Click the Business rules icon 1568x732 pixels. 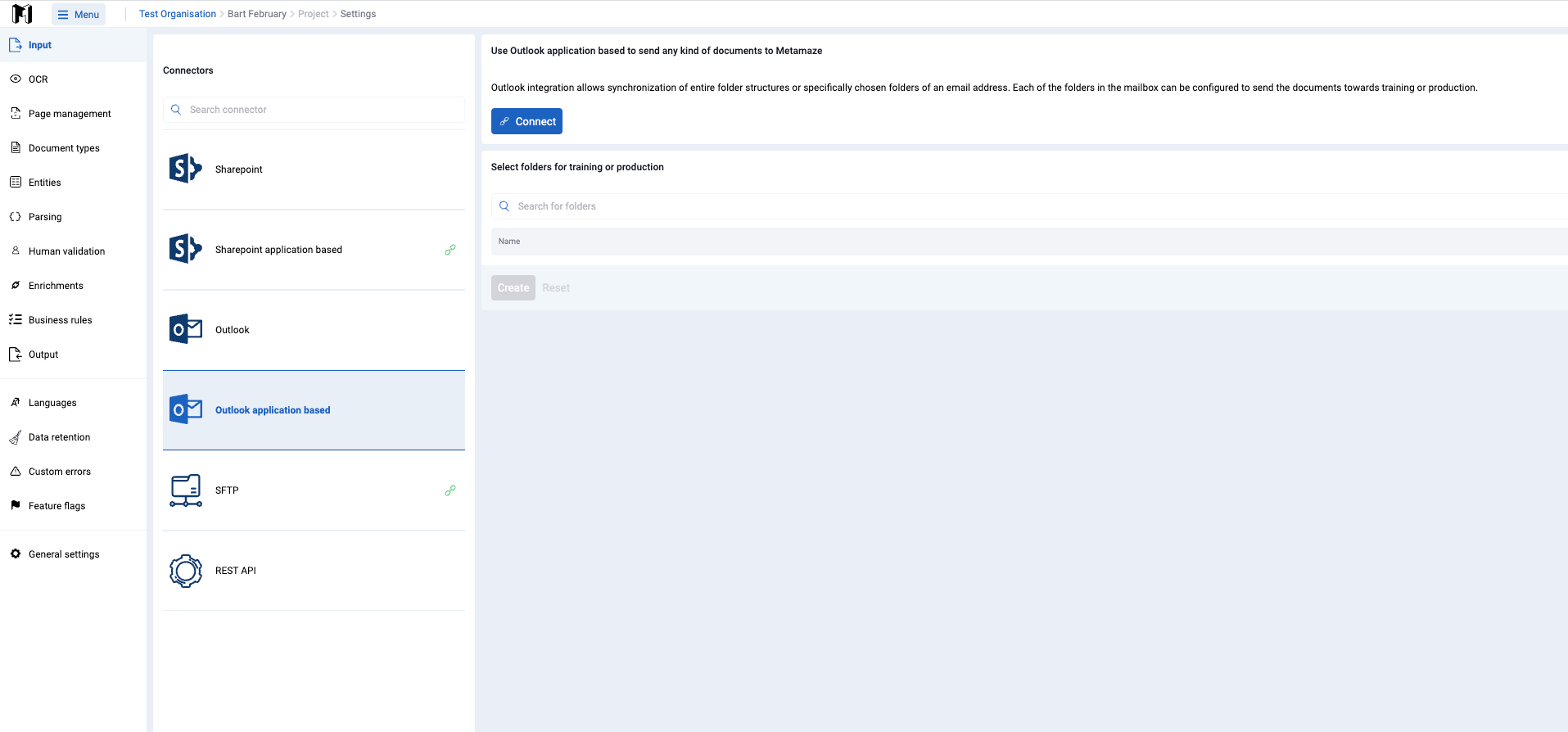pos(16,319)
